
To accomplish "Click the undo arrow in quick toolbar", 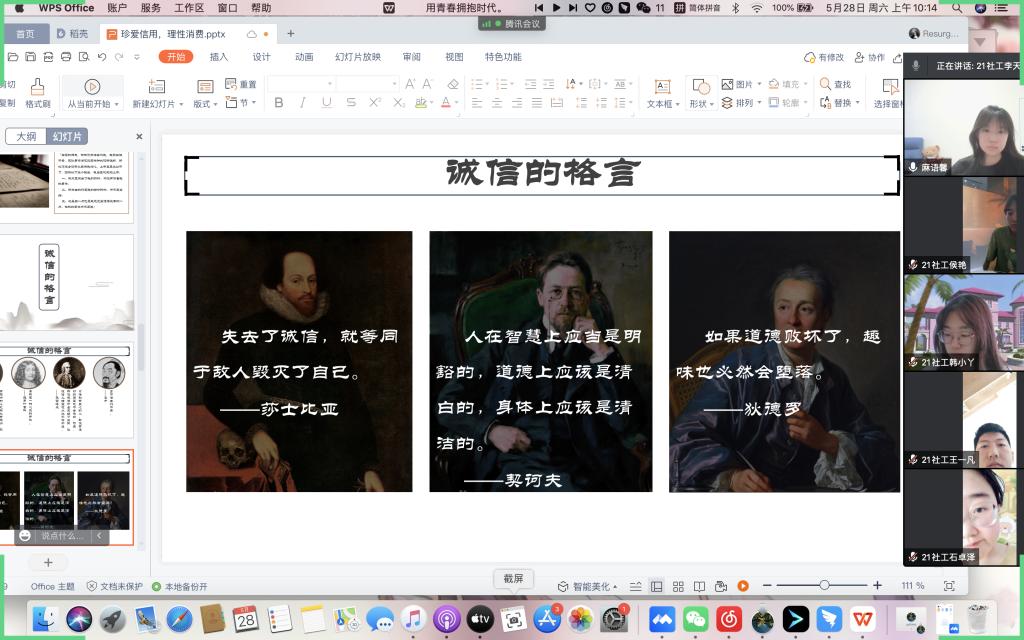I will (100, 57).
